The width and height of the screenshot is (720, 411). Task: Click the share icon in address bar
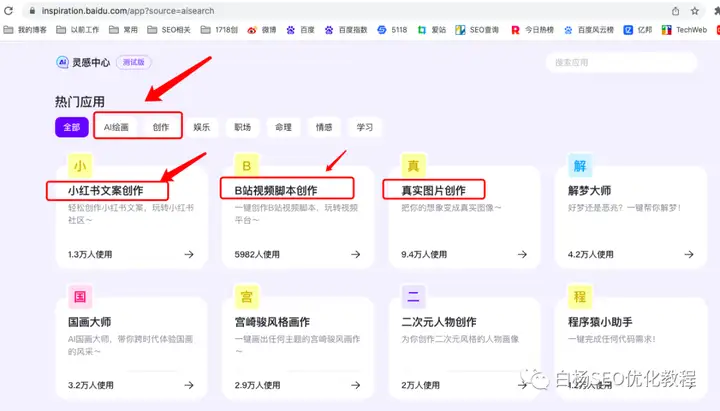pyautogui.click(x=675, y=11)
